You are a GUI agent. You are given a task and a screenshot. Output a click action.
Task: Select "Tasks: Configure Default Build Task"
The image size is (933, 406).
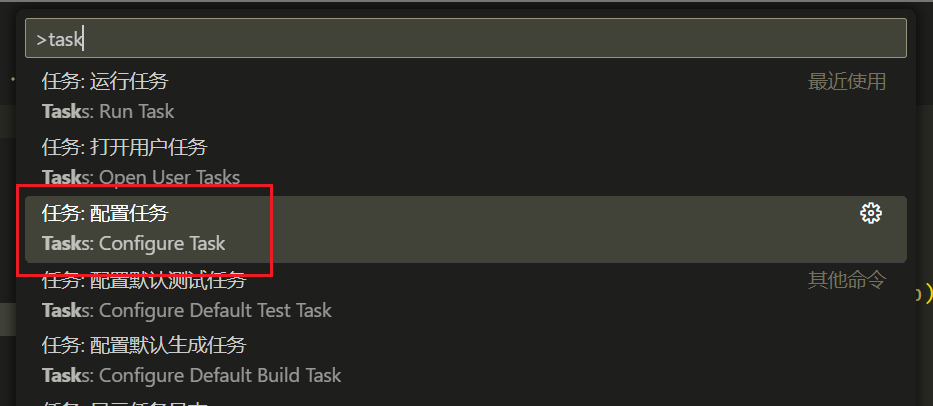191,376
